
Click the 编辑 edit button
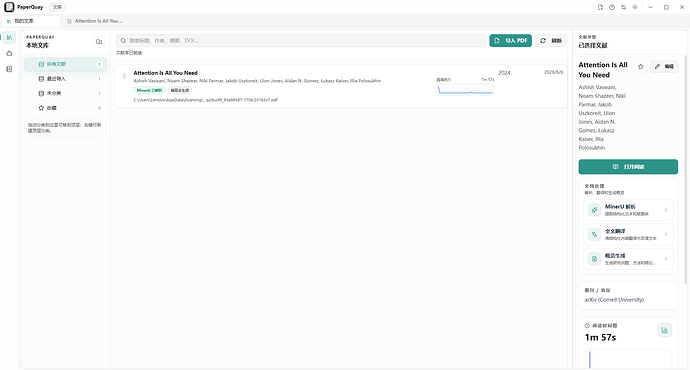point(664,66)
